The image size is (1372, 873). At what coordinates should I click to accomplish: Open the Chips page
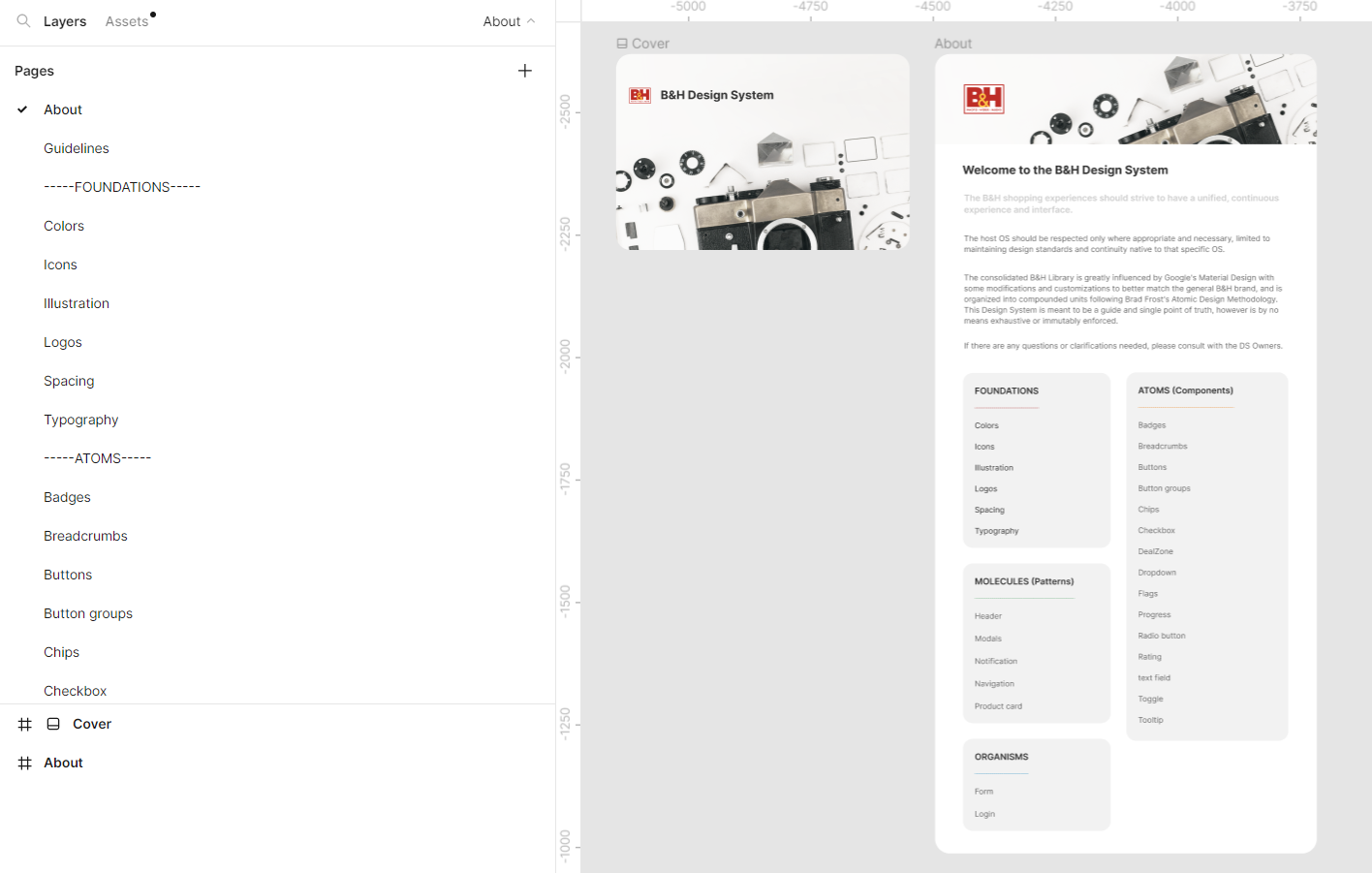61,652
